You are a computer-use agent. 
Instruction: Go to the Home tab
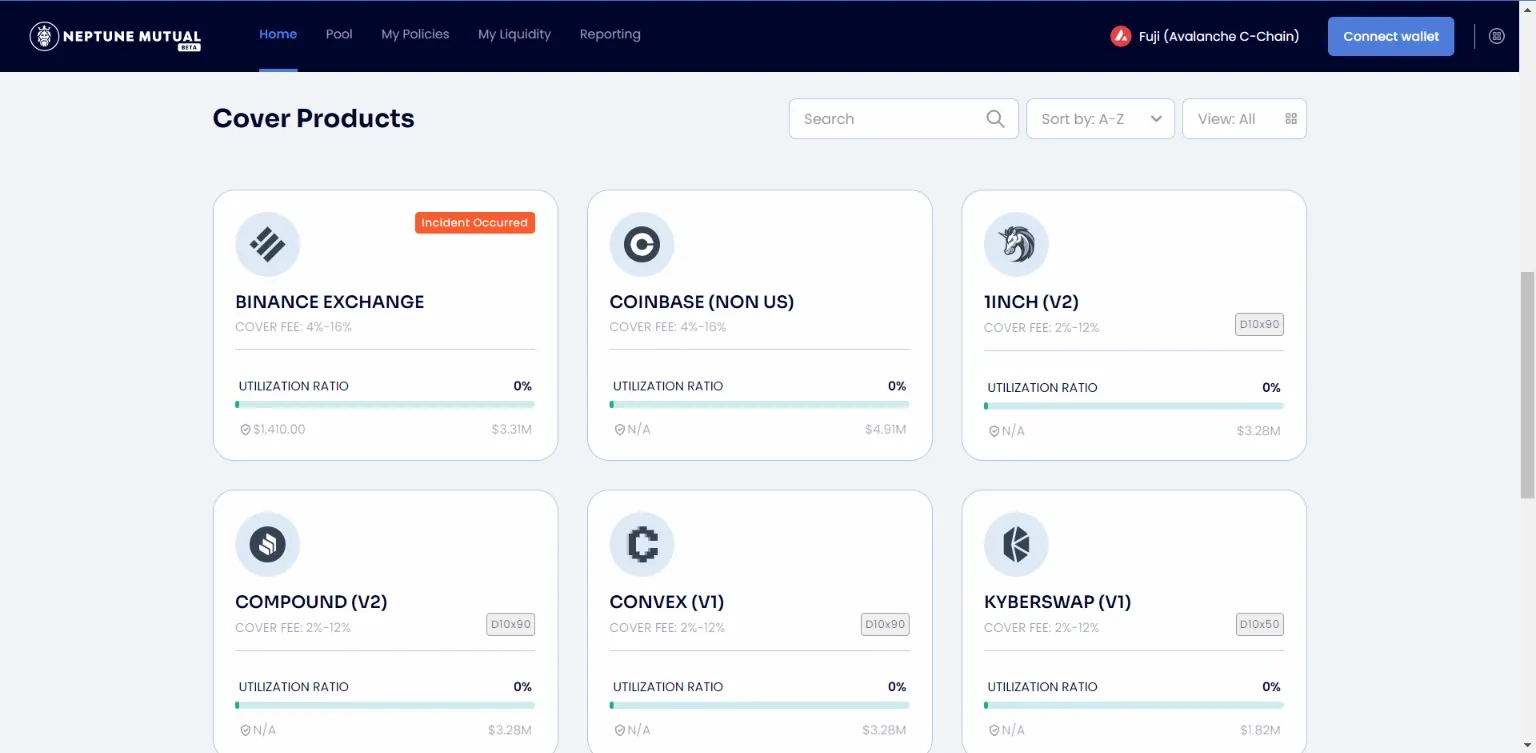278,34
